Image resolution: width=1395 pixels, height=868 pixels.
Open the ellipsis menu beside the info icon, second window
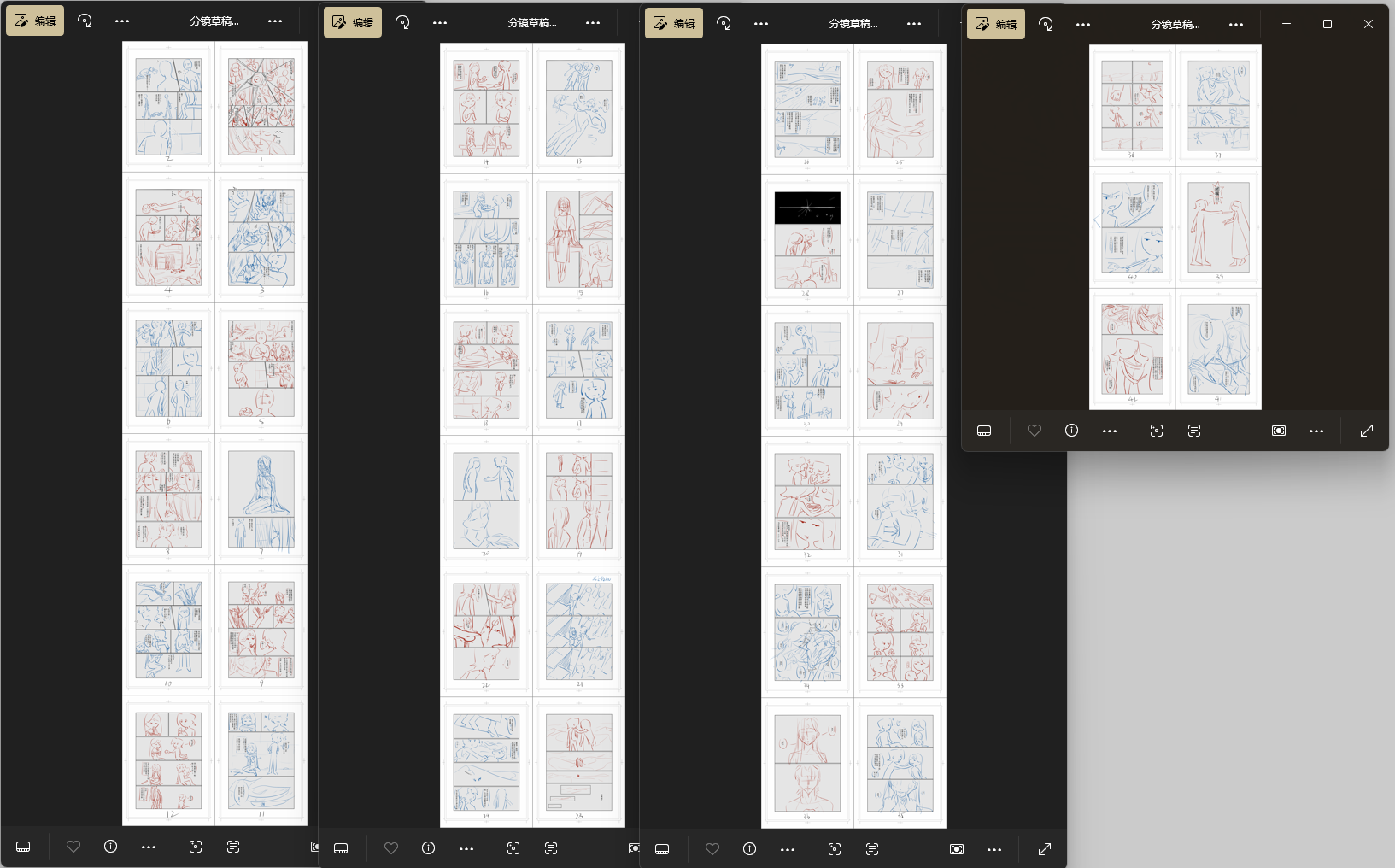(x=466, y=848)
